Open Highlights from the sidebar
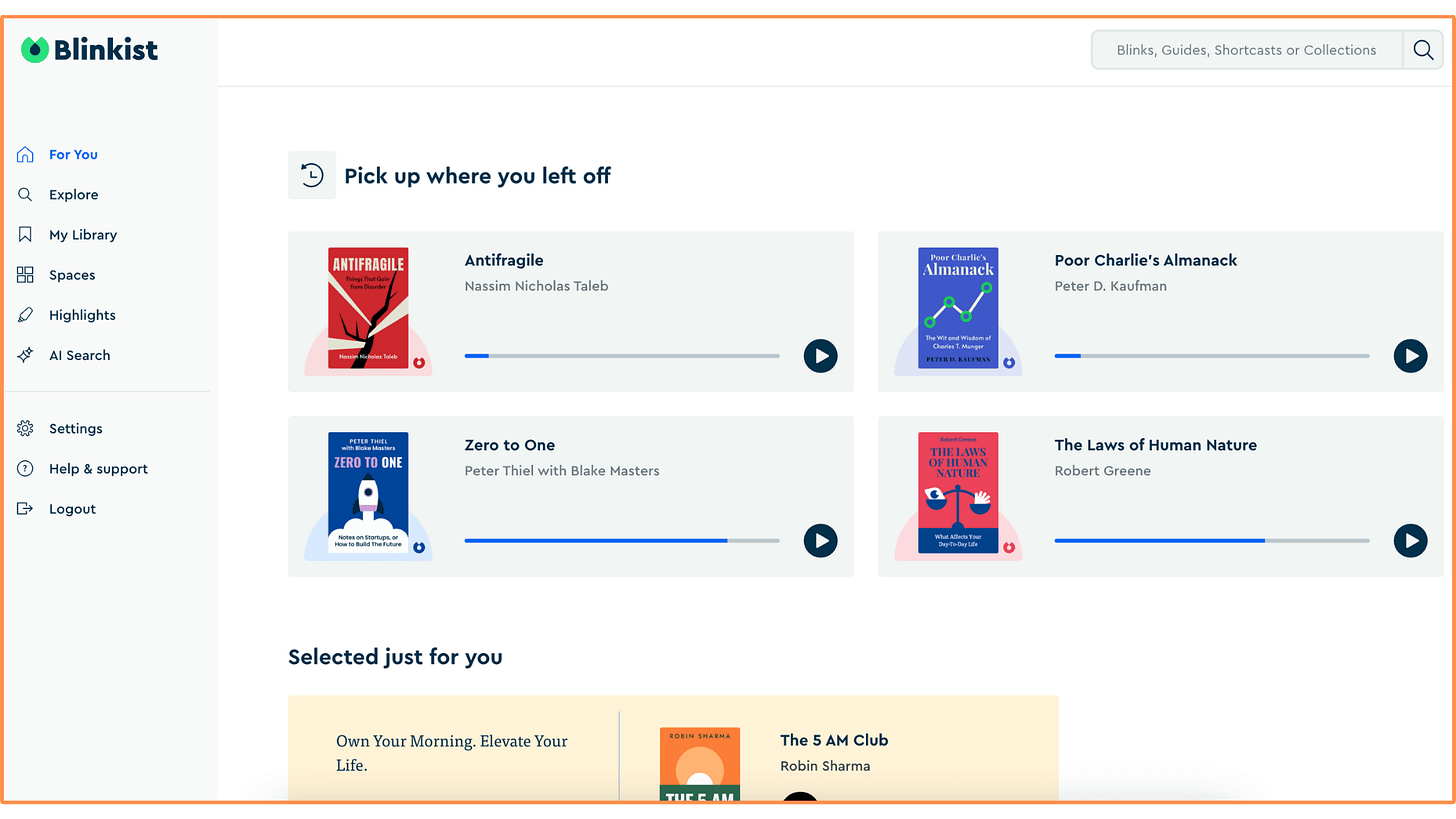The width and height of the screenshot is (1456, 819). (82, 314)
